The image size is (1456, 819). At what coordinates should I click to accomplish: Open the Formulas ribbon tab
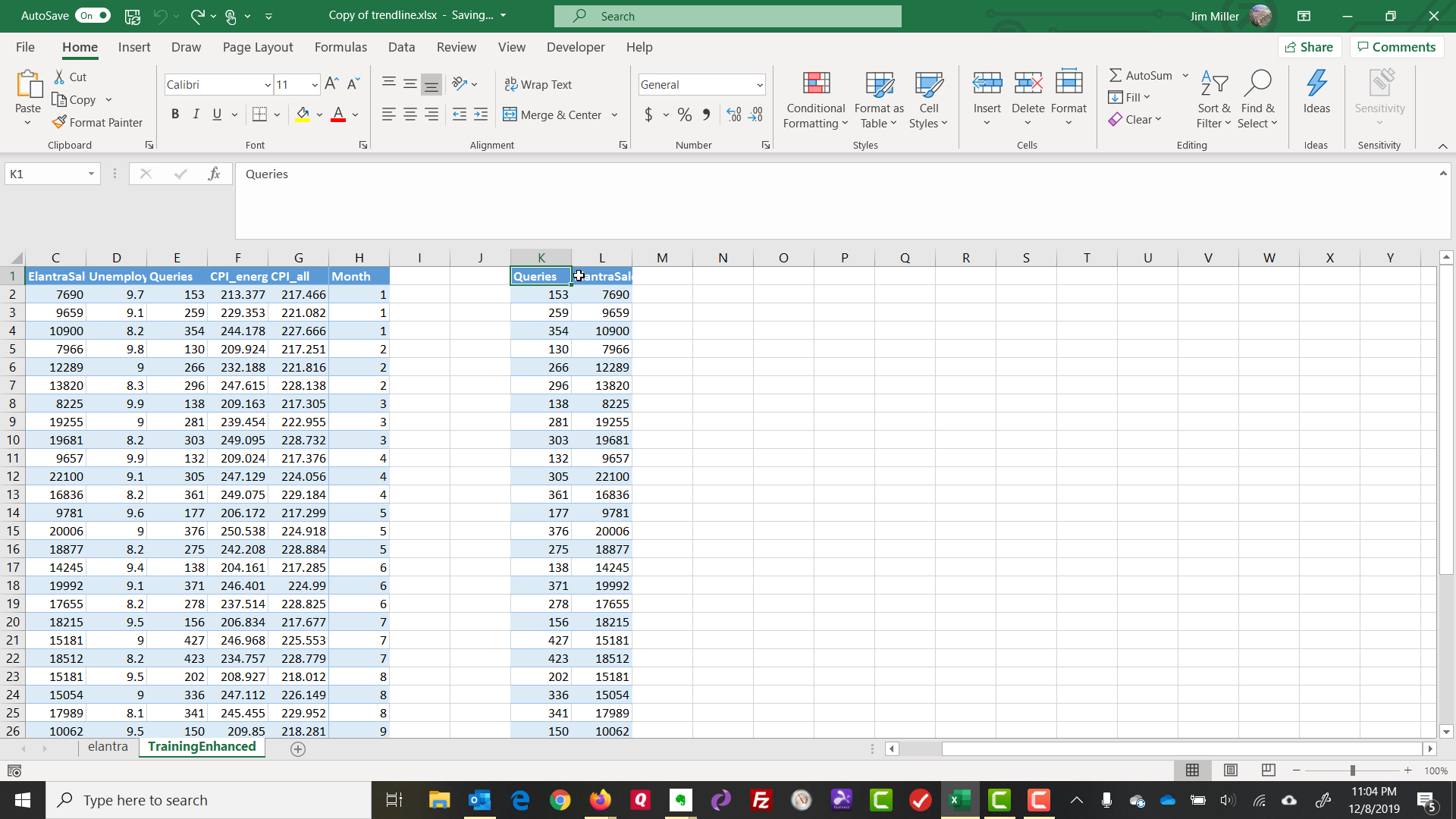[x=340, y=47]
